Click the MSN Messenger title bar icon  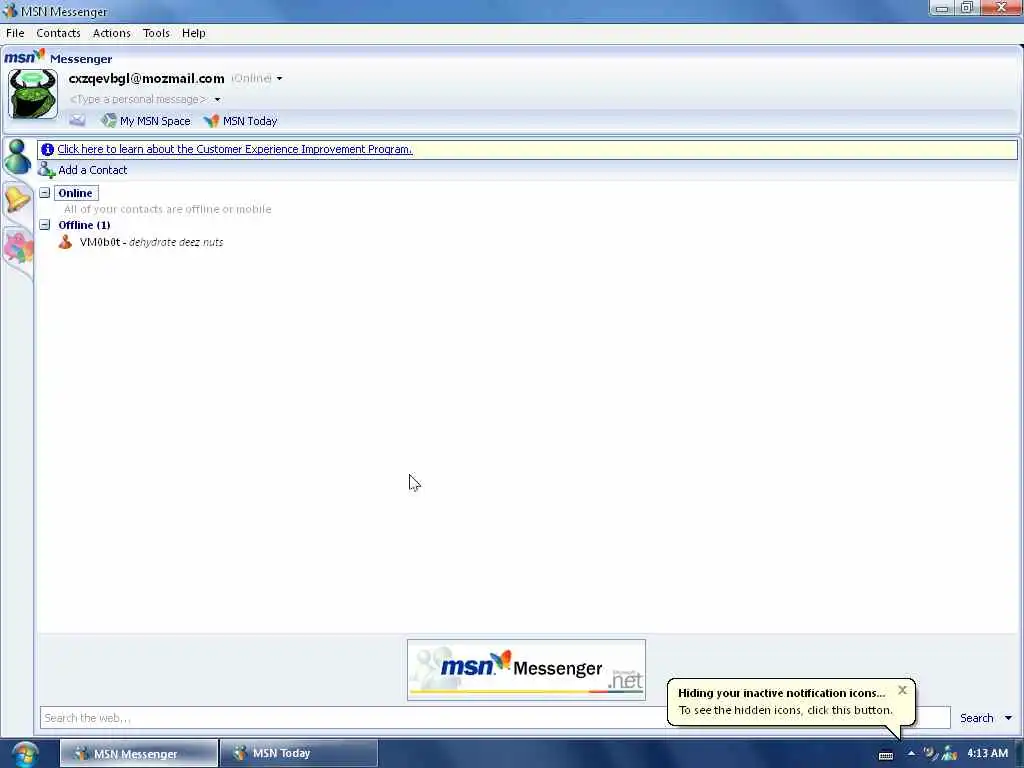(10, 11)
